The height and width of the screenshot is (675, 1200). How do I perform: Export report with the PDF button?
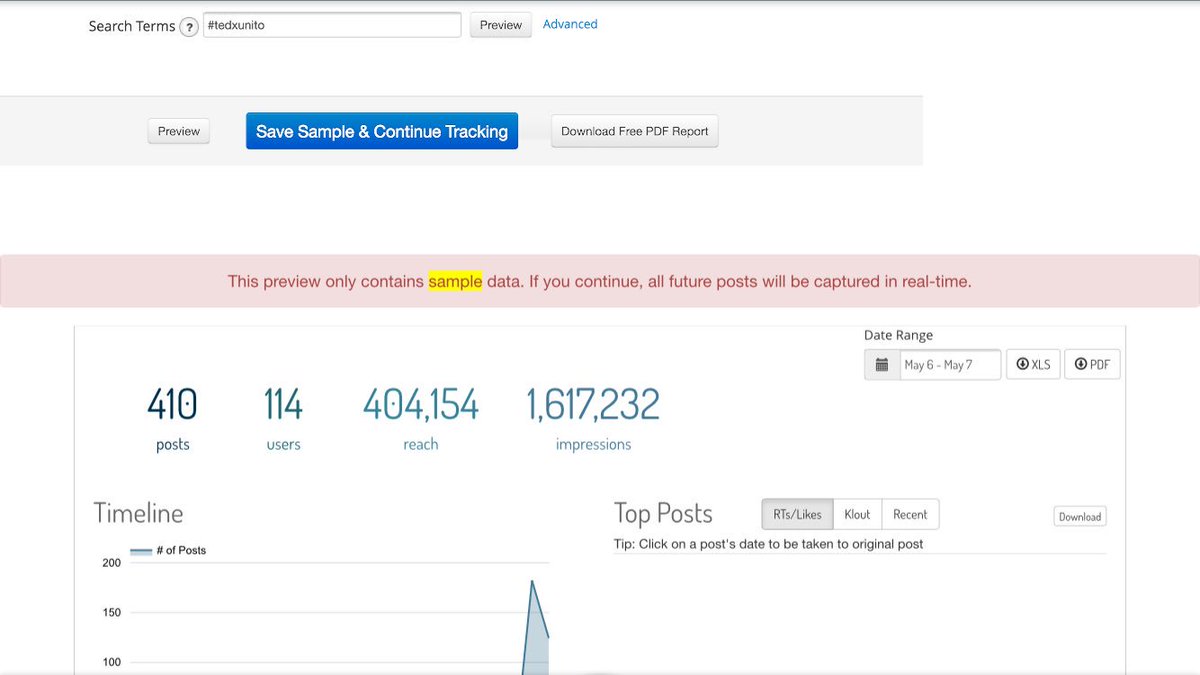[x=1092, y=365]
